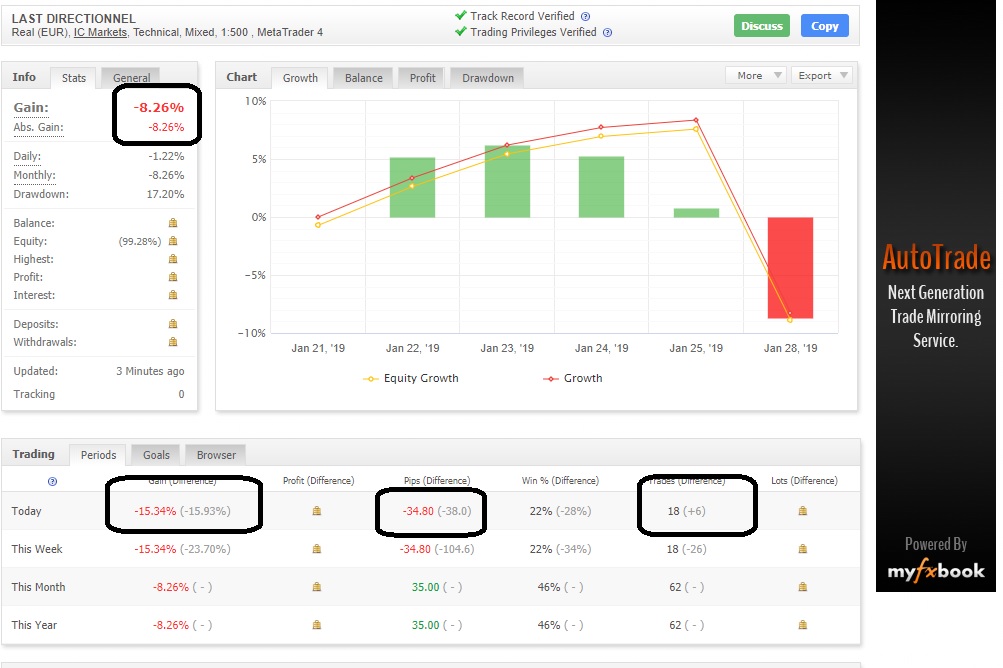Click the myfxbook logo in the banner
The image size is (1003, 668).
click(936, 570)
